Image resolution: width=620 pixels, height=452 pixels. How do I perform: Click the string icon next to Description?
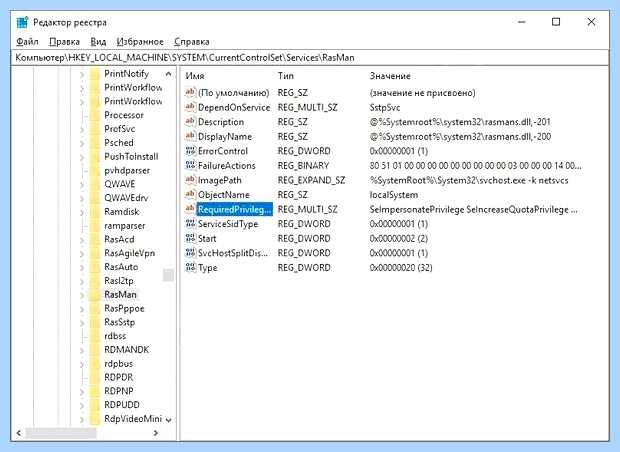(x=190, y=121)
